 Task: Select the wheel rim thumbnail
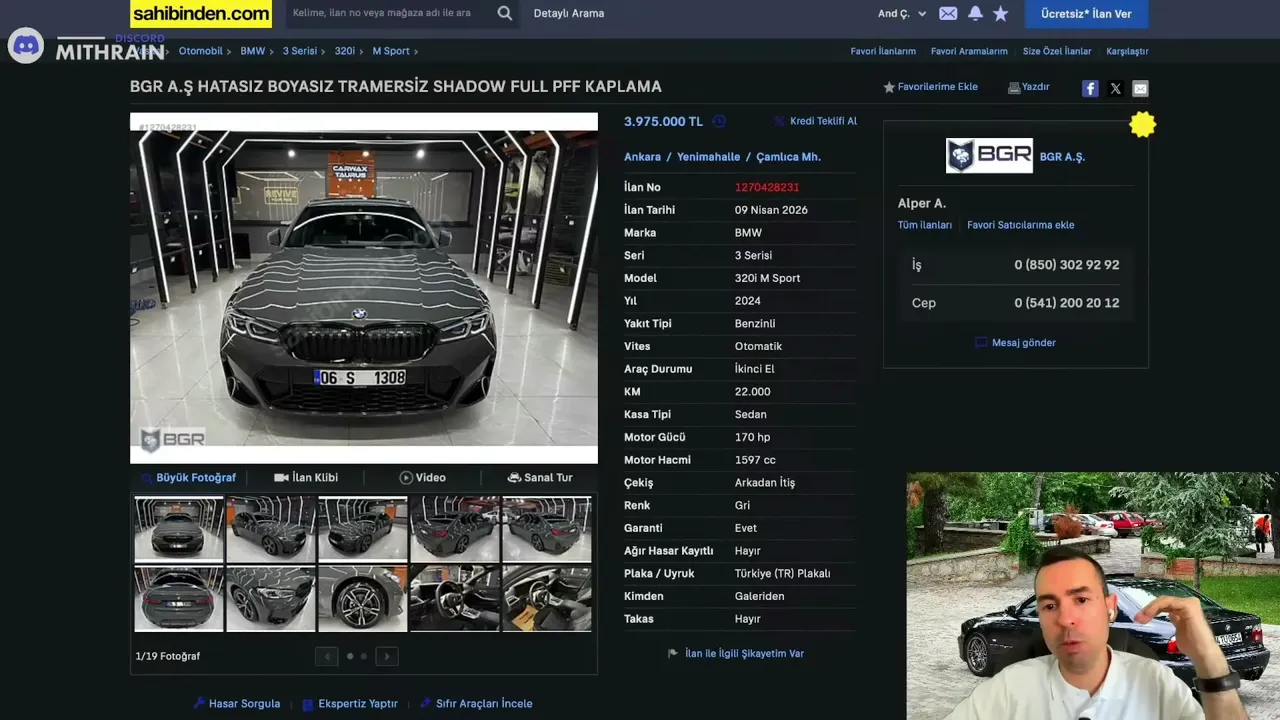363,599
